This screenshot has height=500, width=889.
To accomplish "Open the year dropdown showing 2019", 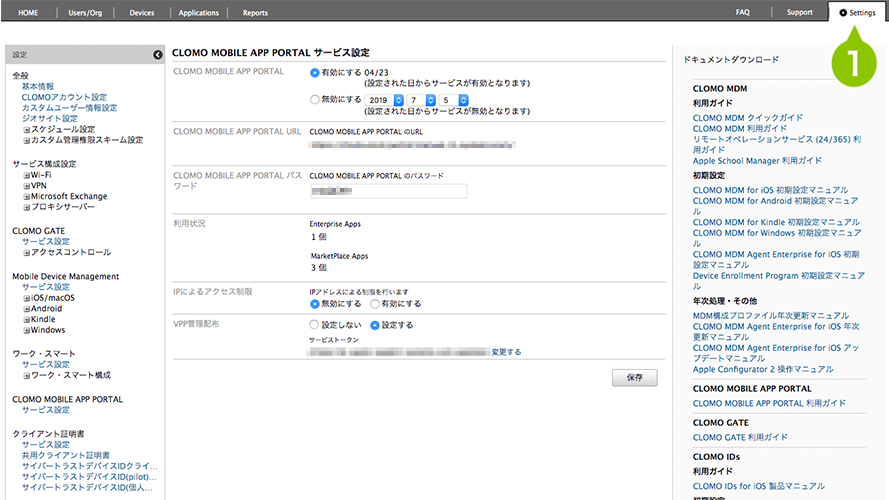I will coord(384,100).
